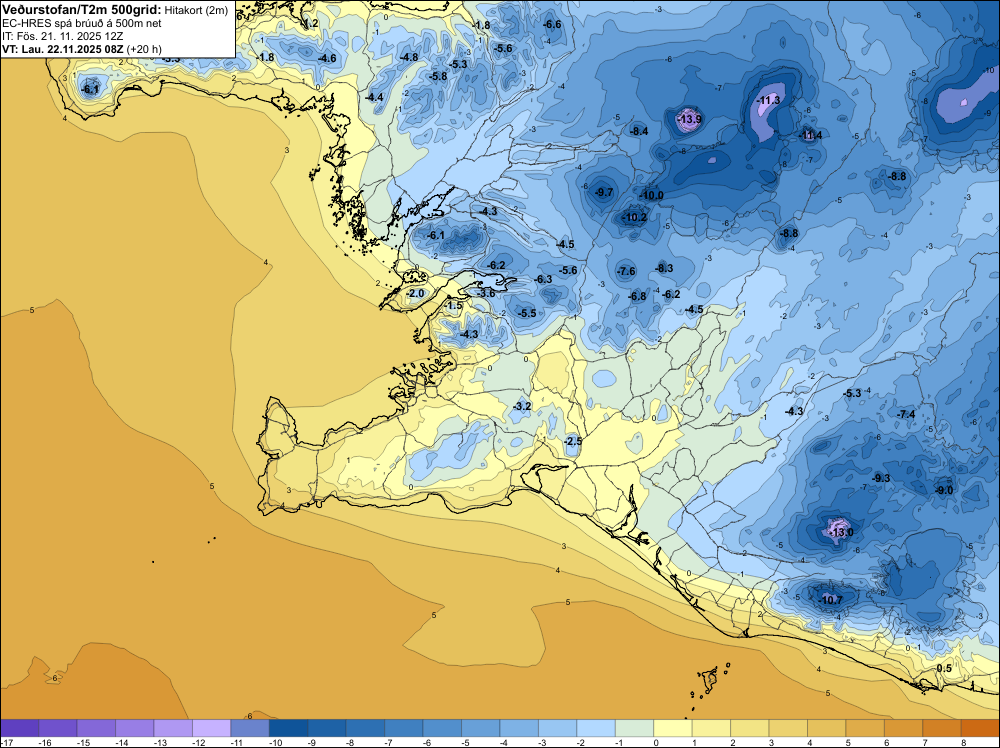Pick the legend swatch between 4 and 5

(x=827, y=728)
